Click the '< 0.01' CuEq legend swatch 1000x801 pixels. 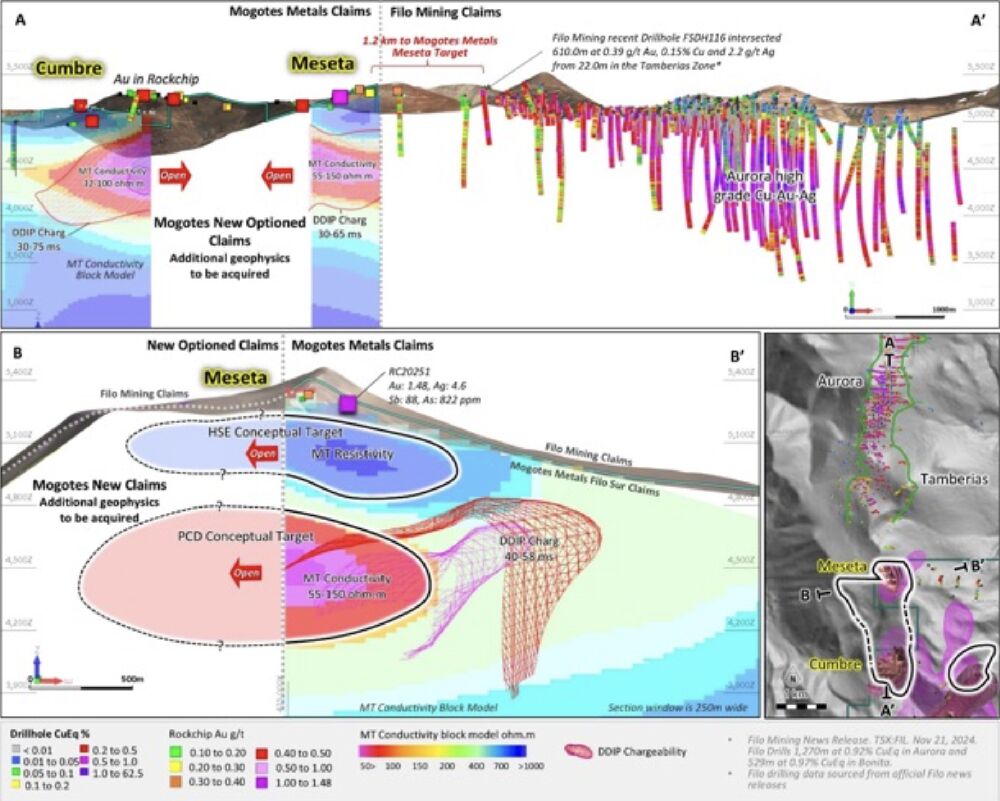(x=16, y=750)
